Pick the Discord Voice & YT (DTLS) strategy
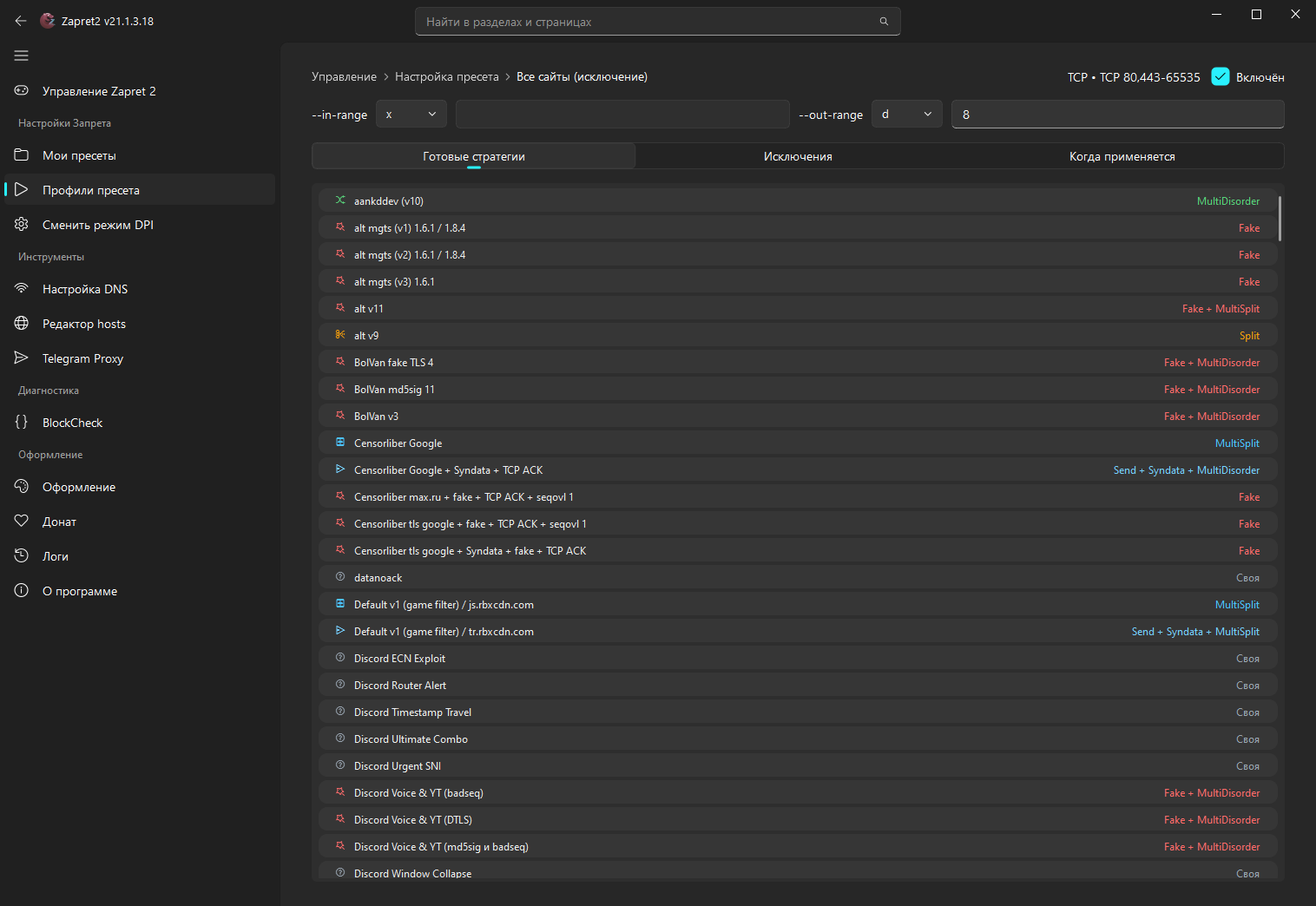This screenshot has height=906, width=1316. [798, 819]
